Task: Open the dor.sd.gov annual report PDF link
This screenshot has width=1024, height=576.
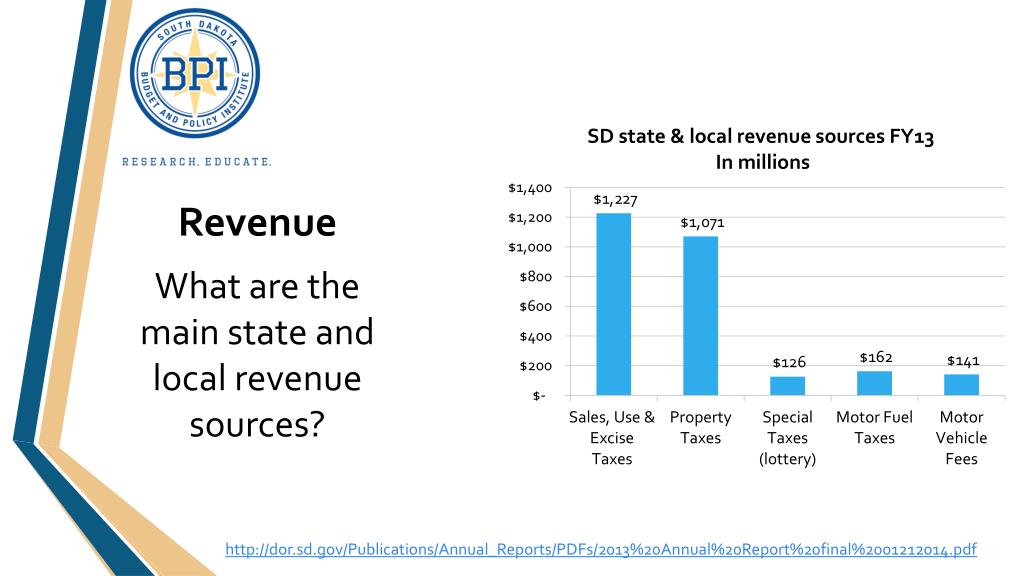Action: 601,549
